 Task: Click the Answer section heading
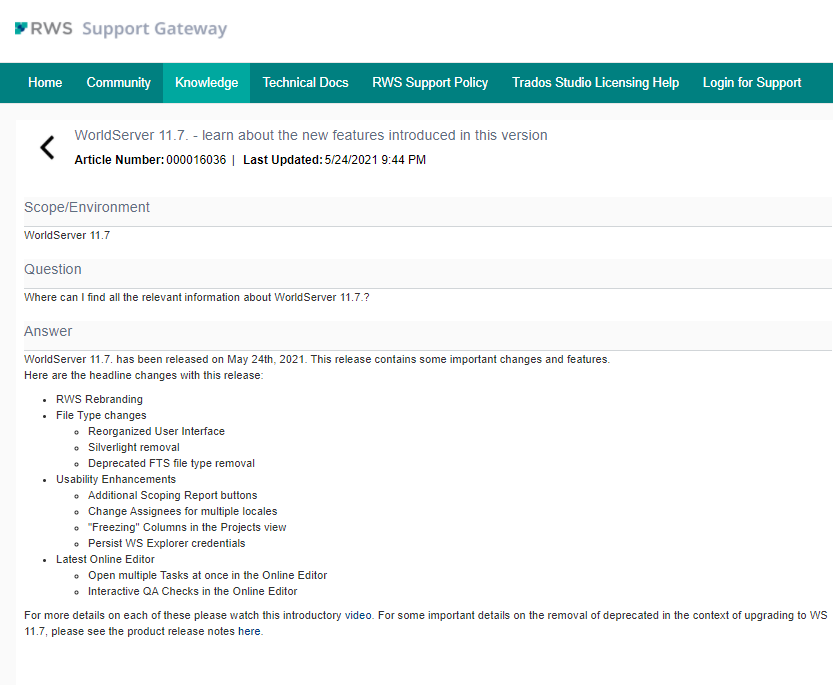48,332
